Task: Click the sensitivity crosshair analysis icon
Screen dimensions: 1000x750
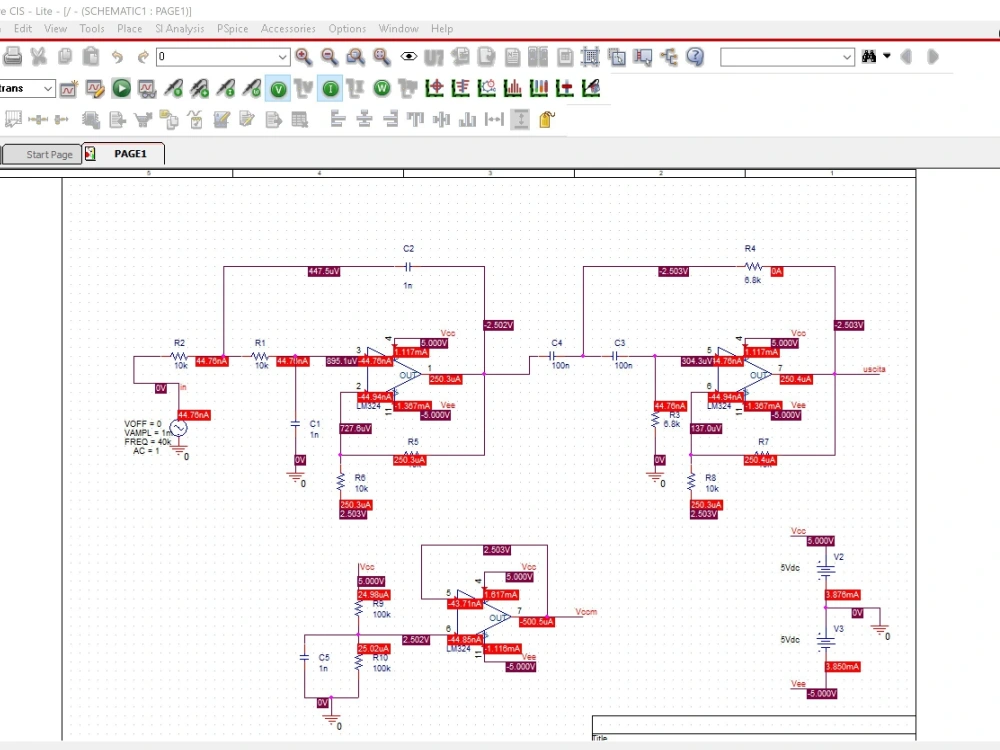Action: pyautogui.click(x=434, y=88)
